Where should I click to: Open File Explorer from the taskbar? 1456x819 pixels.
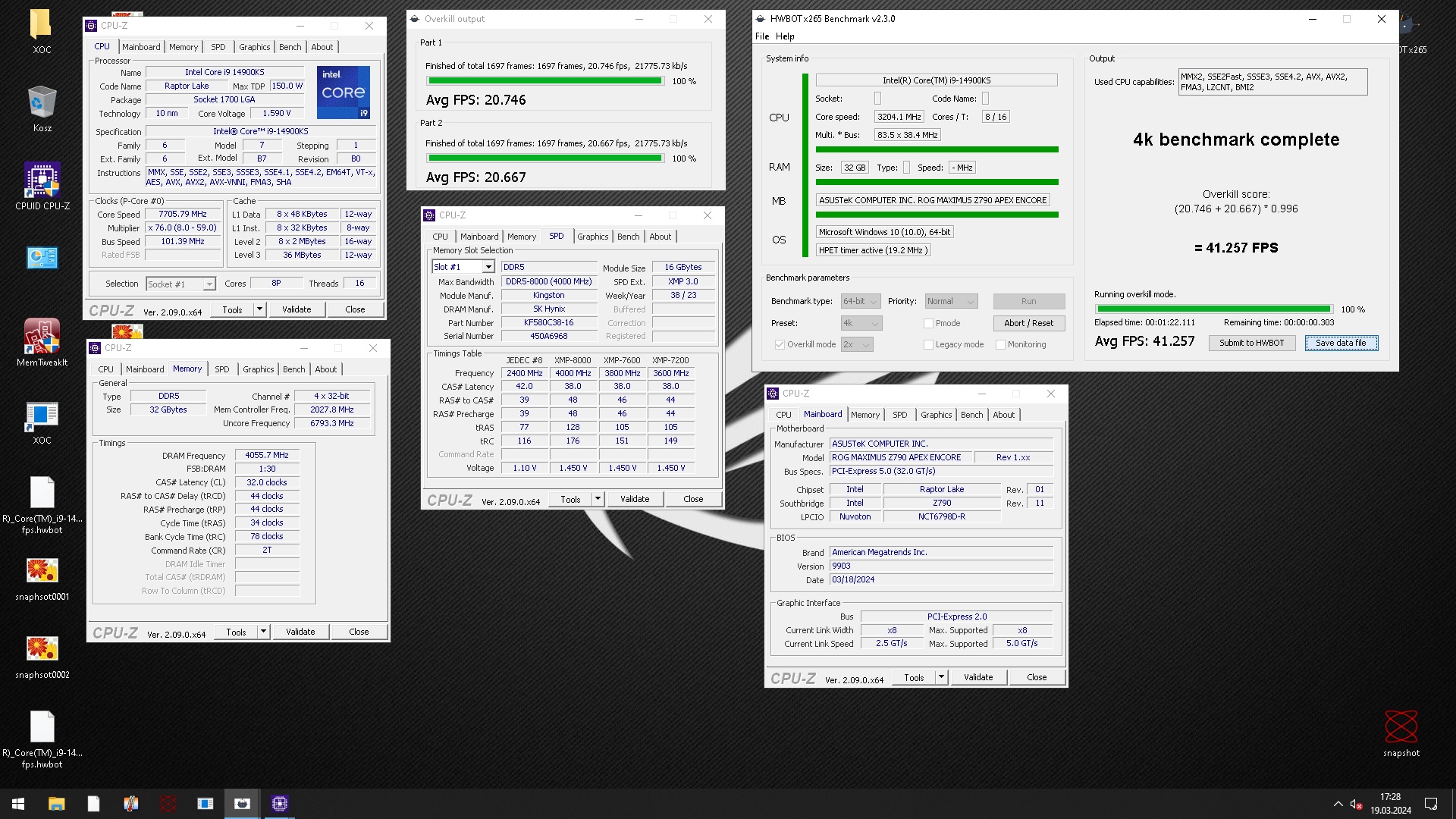point(56,804)
